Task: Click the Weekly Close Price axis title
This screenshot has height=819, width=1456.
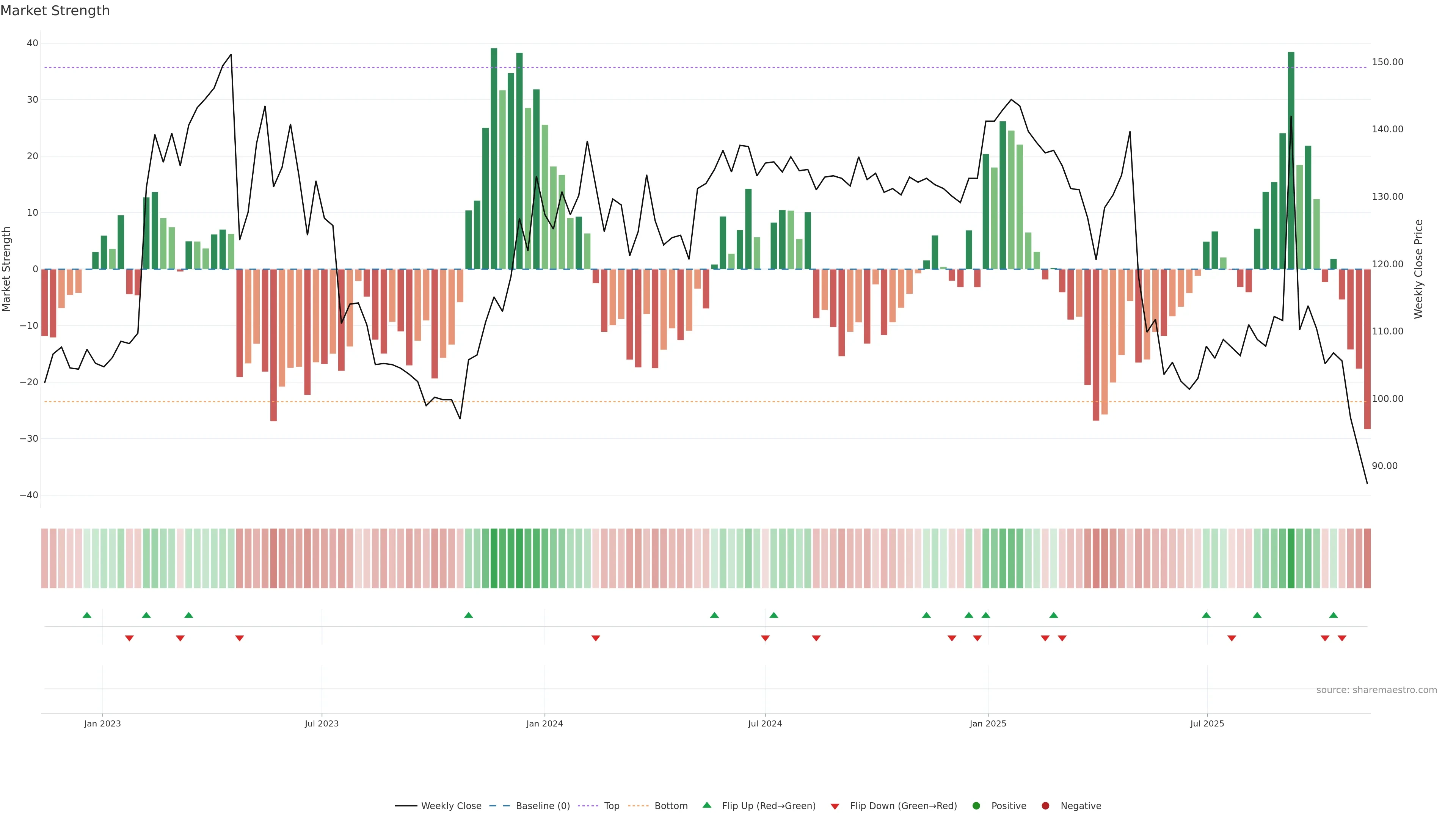Action: tap(1419, 269)
